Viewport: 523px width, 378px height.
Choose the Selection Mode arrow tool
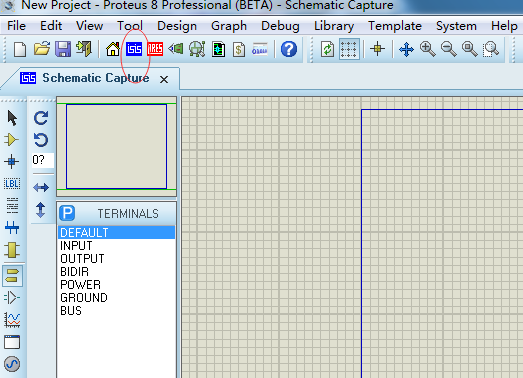point(12,118)
